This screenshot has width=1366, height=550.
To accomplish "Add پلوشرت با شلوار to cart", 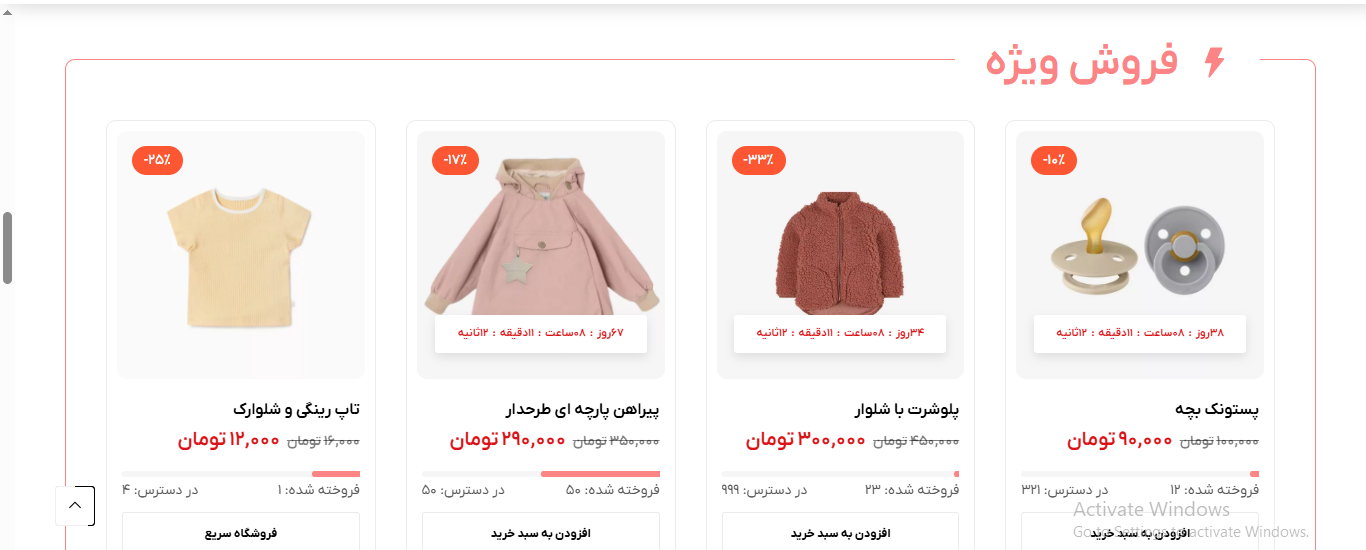I will point(840,532).
